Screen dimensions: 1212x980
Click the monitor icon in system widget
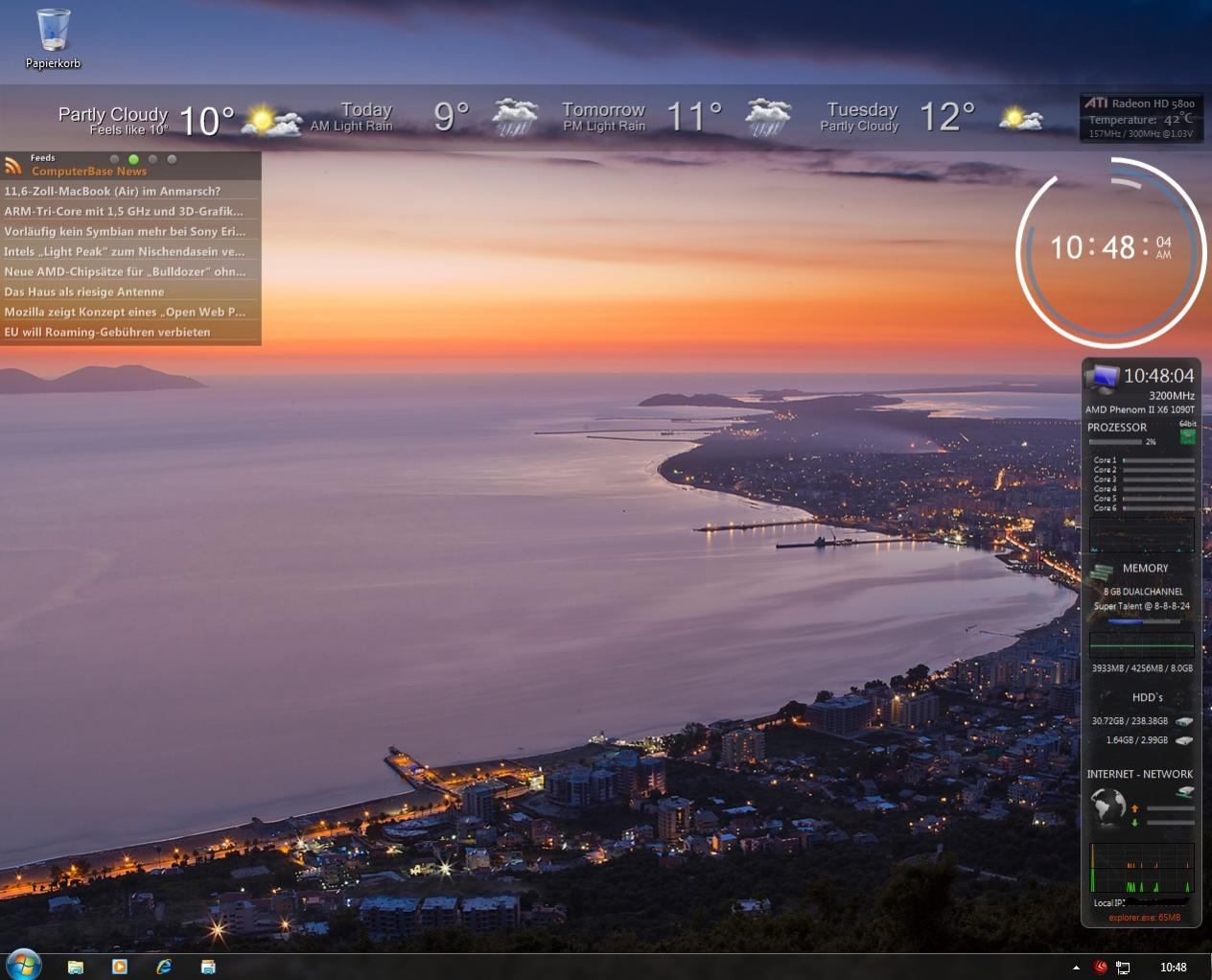coord(1103,377)
